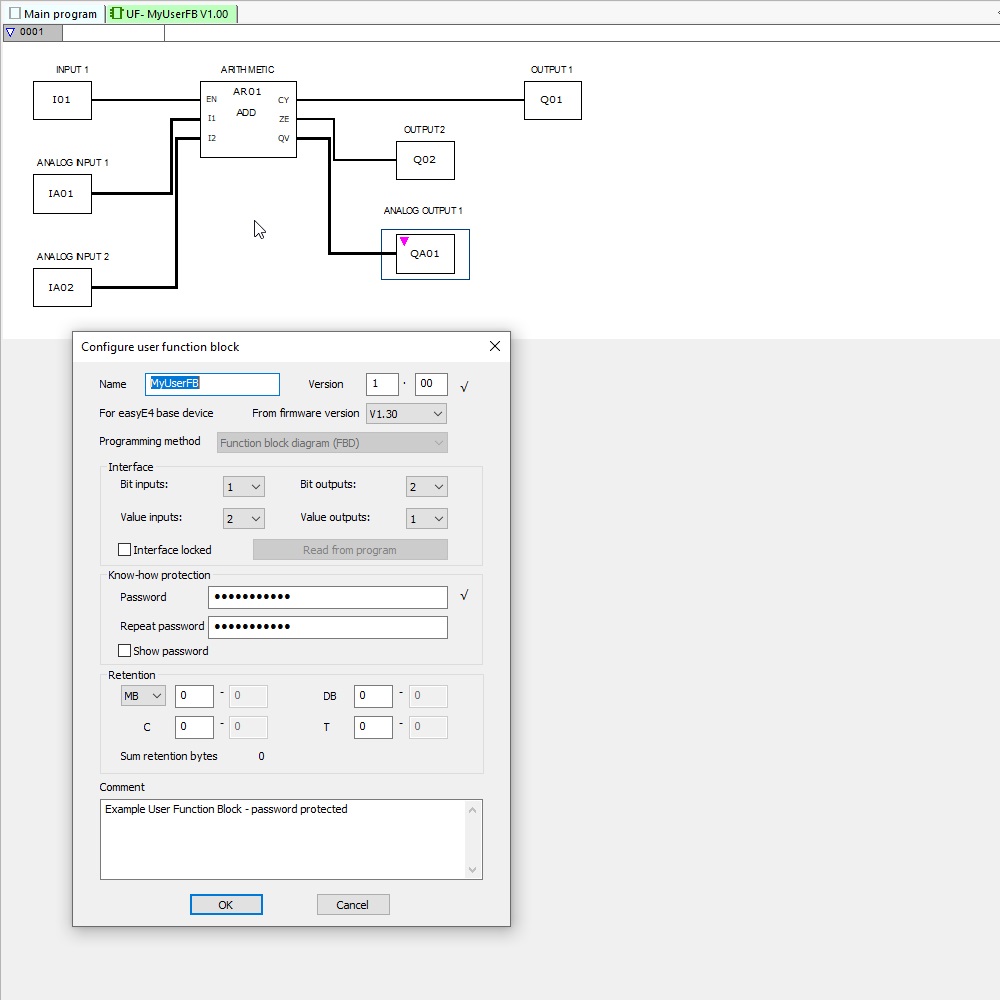Click the Read from program button
This screenshot has width=1000, height=1000.
click(x=350, y=550)
